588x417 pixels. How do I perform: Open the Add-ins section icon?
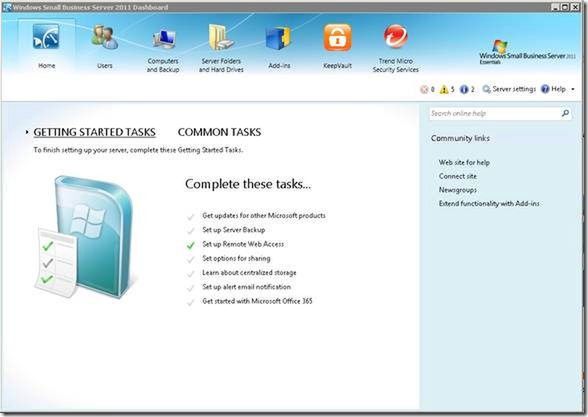pyautogui.click(x=279, y=38)
